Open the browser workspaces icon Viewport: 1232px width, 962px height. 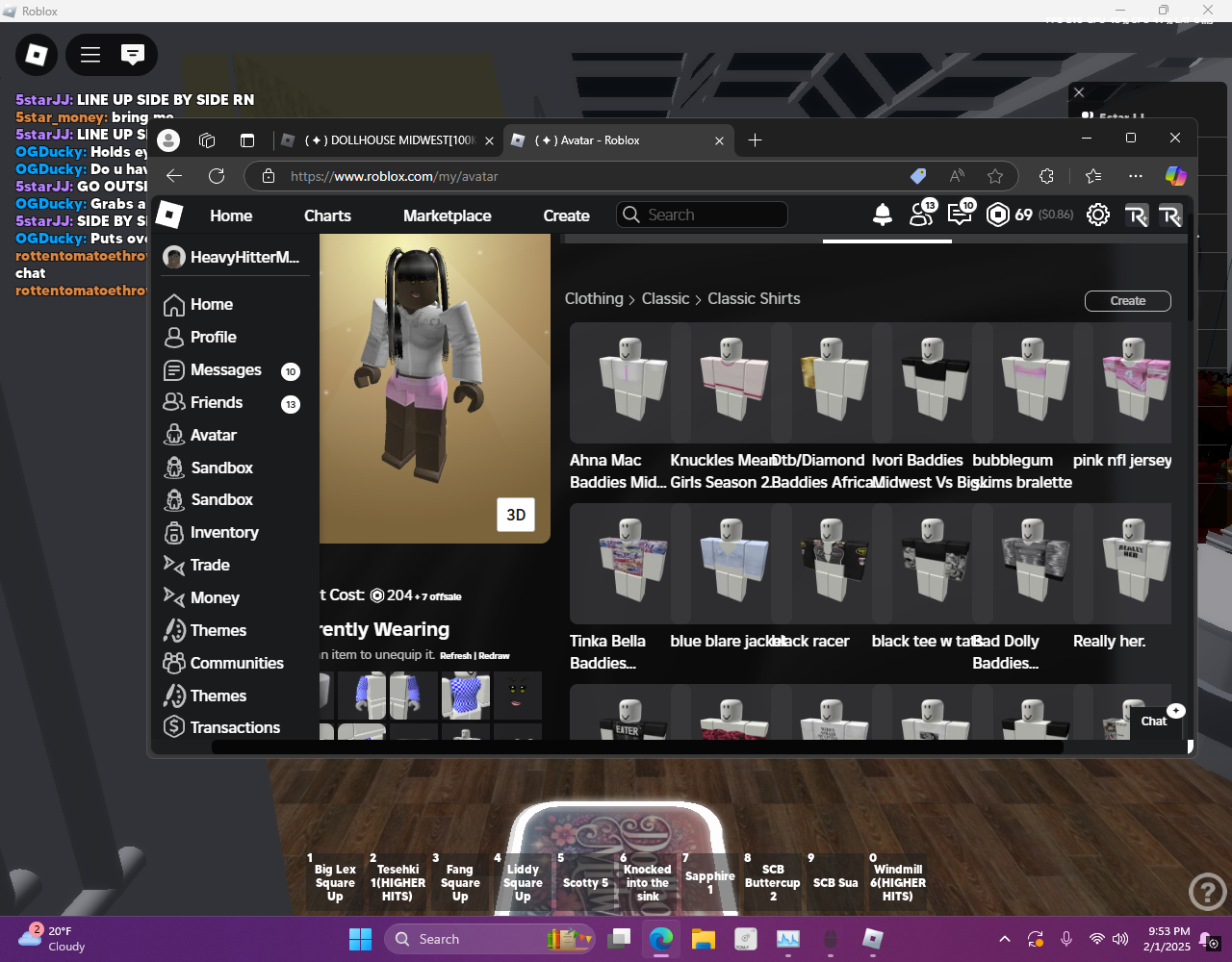207,140
